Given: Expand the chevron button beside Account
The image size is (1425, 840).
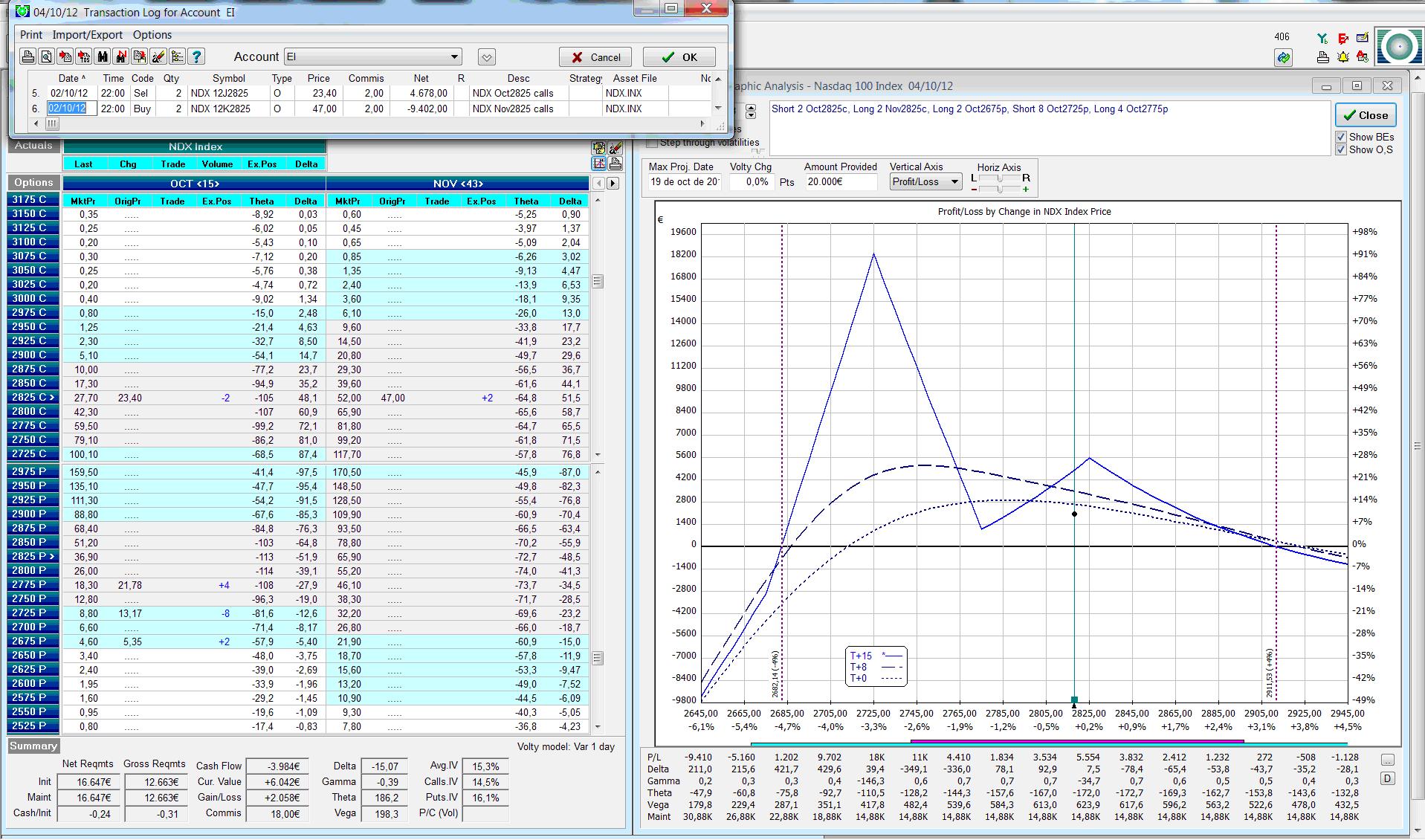Looking at the screenshot, I should point(486,57).
